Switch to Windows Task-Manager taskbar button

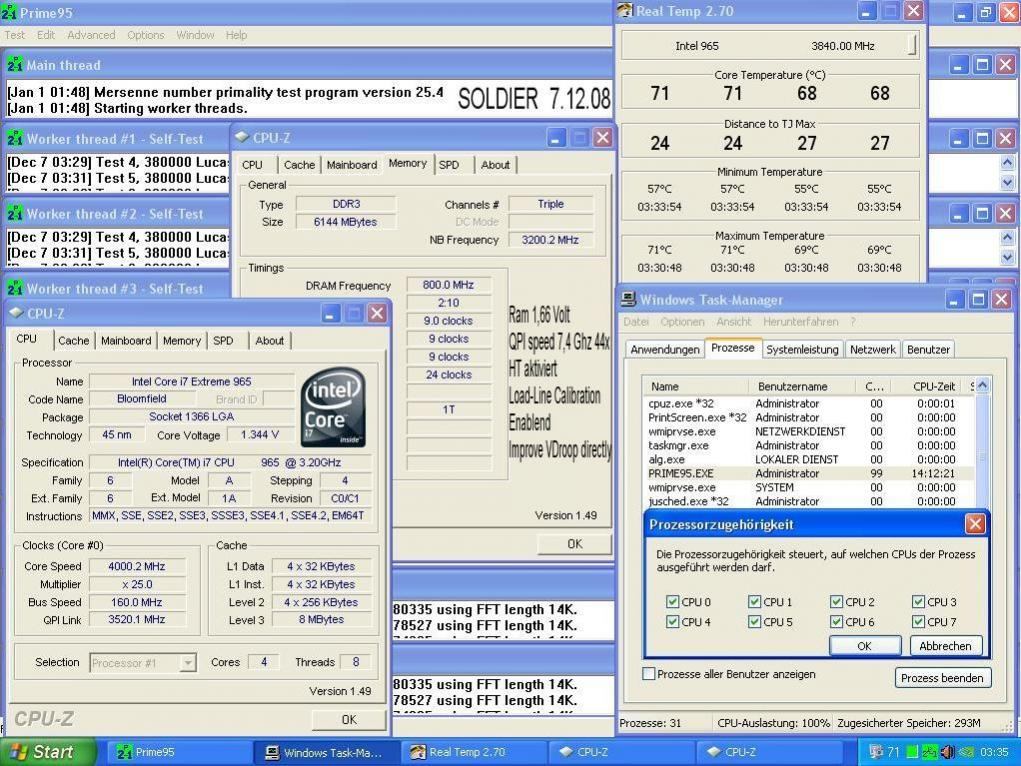(326, 752)
